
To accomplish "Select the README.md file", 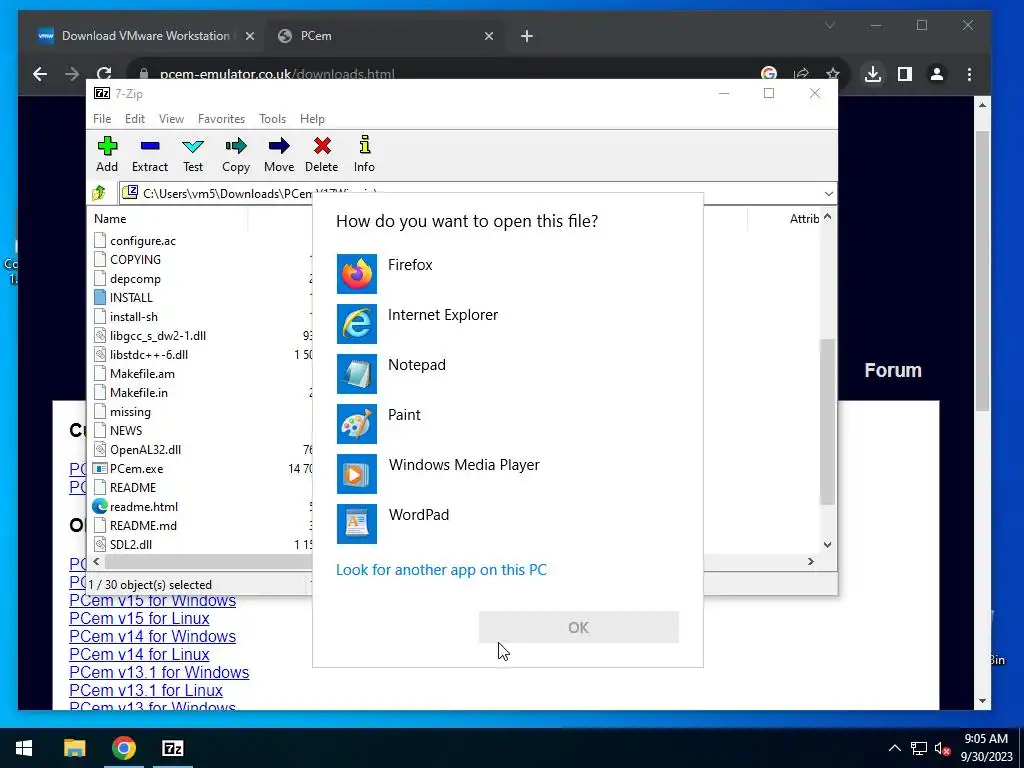I will 143,526.
